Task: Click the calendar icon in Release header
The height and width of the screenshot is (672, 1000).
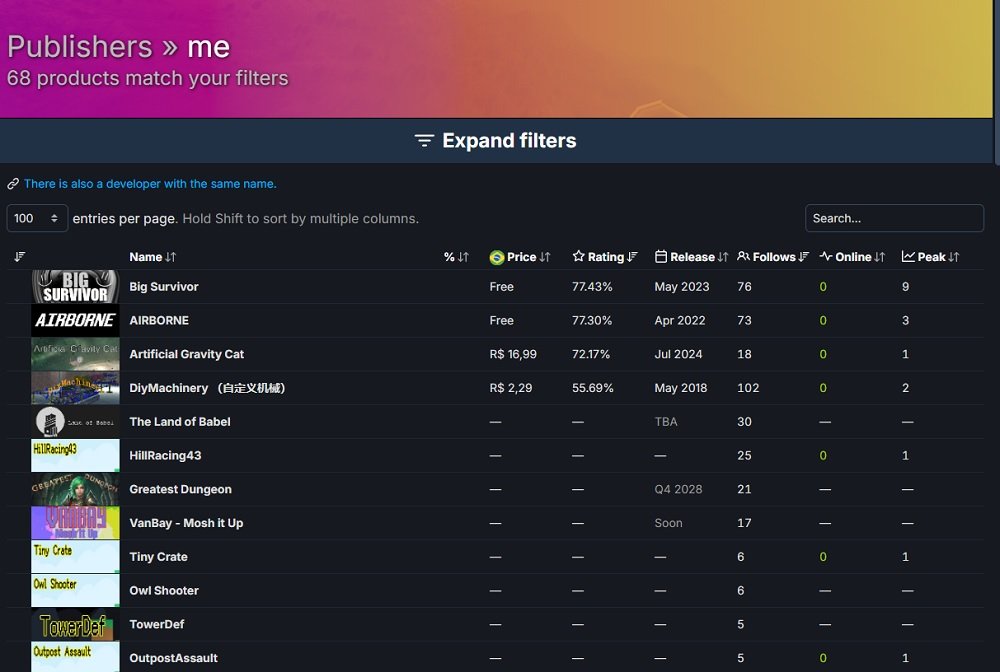Action: [x=660, y=257]
